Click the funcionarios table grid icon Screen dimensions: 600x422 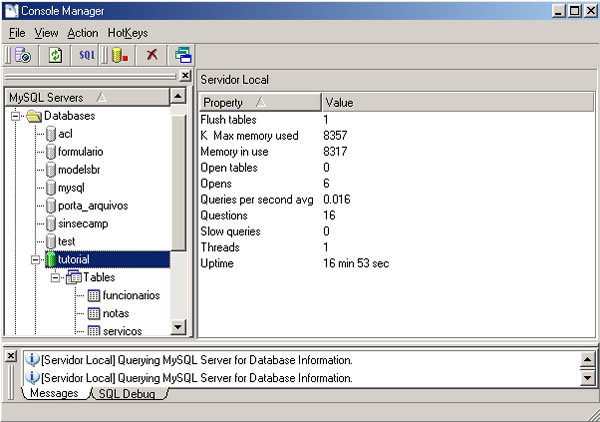point(94,295)
